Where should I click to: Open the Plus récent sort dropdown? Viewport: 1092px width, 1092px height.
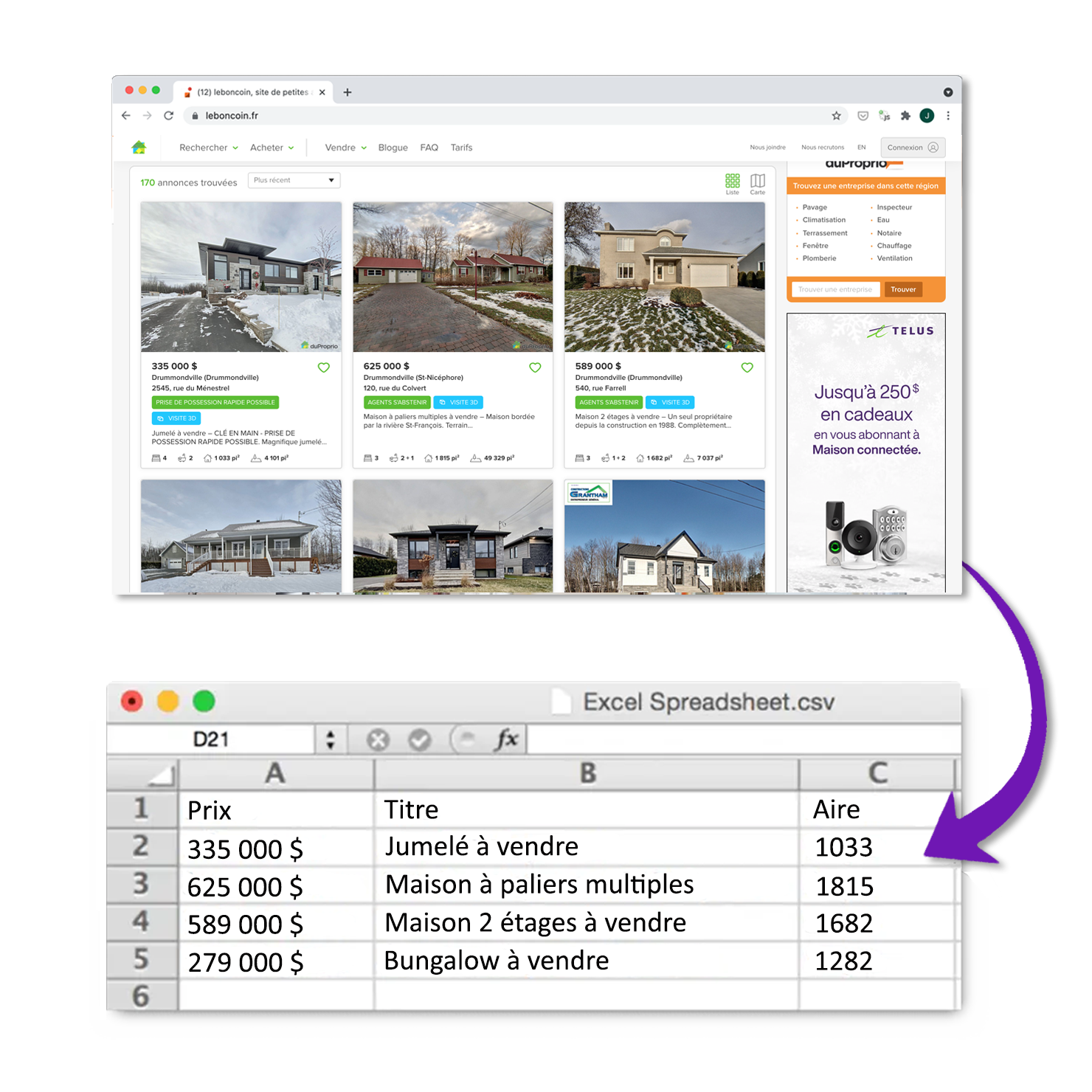[x=294, y=180]
